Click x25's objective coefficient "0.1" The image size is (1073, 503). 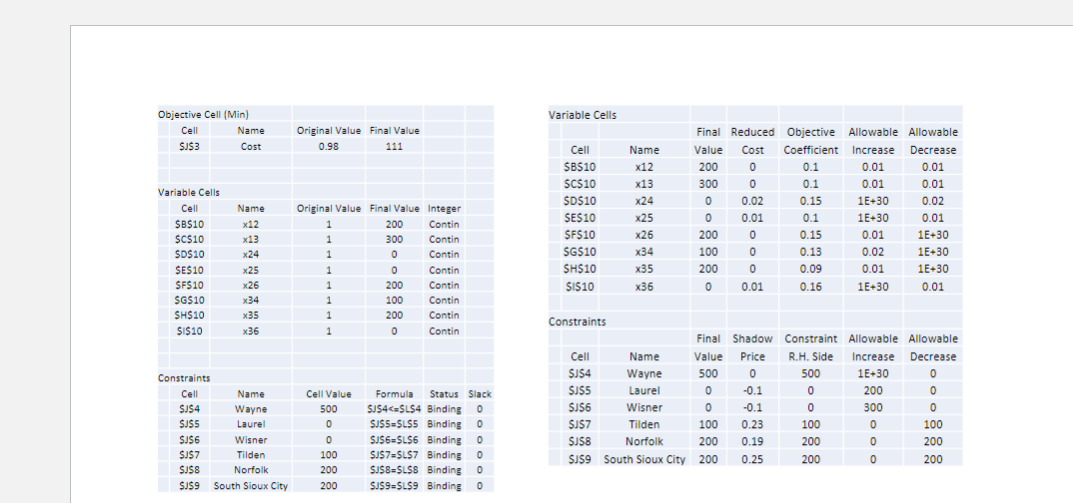coord(811,218)
